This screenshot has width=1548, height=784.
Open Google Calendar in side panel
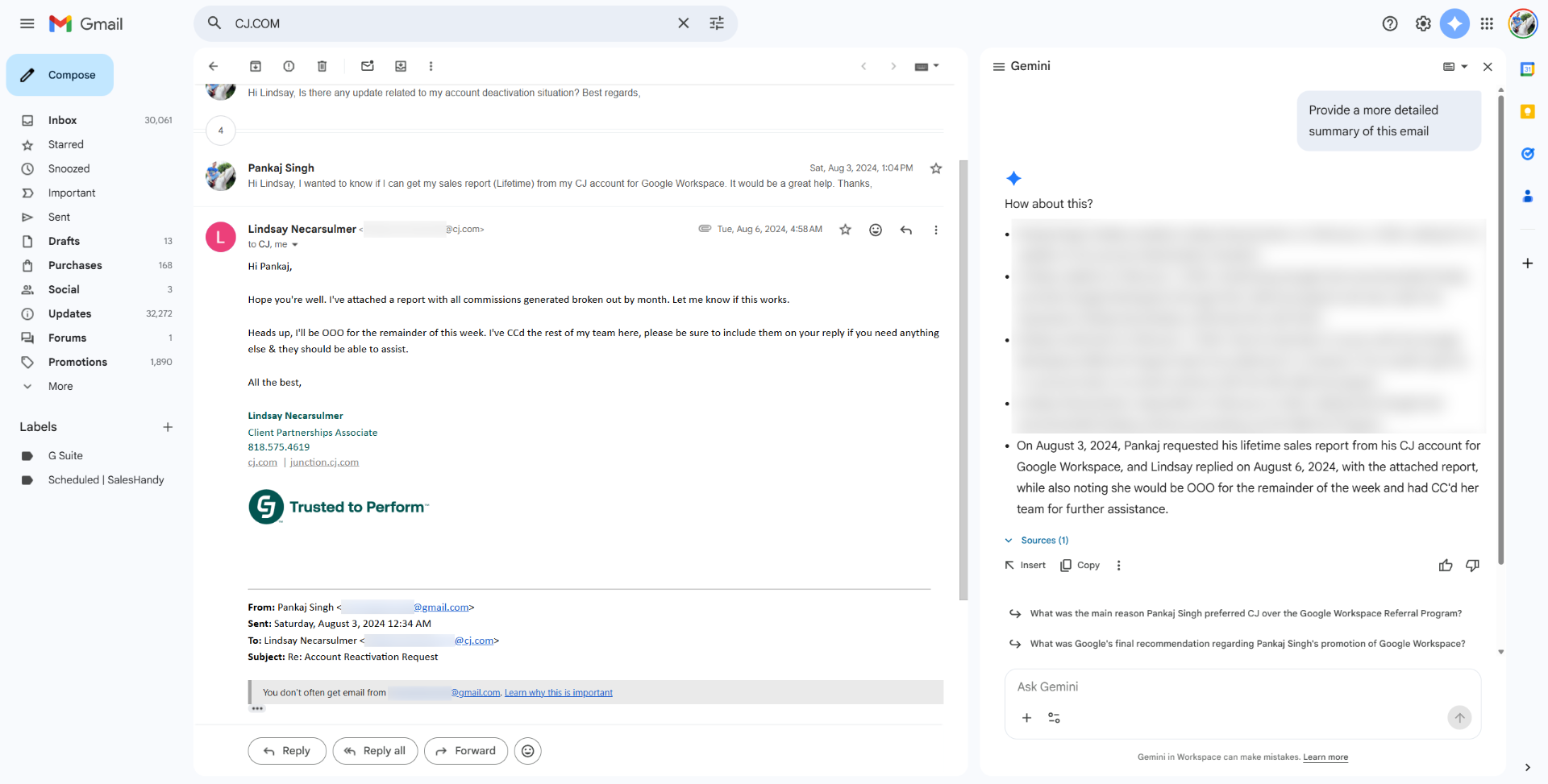tap(1527, 69)
